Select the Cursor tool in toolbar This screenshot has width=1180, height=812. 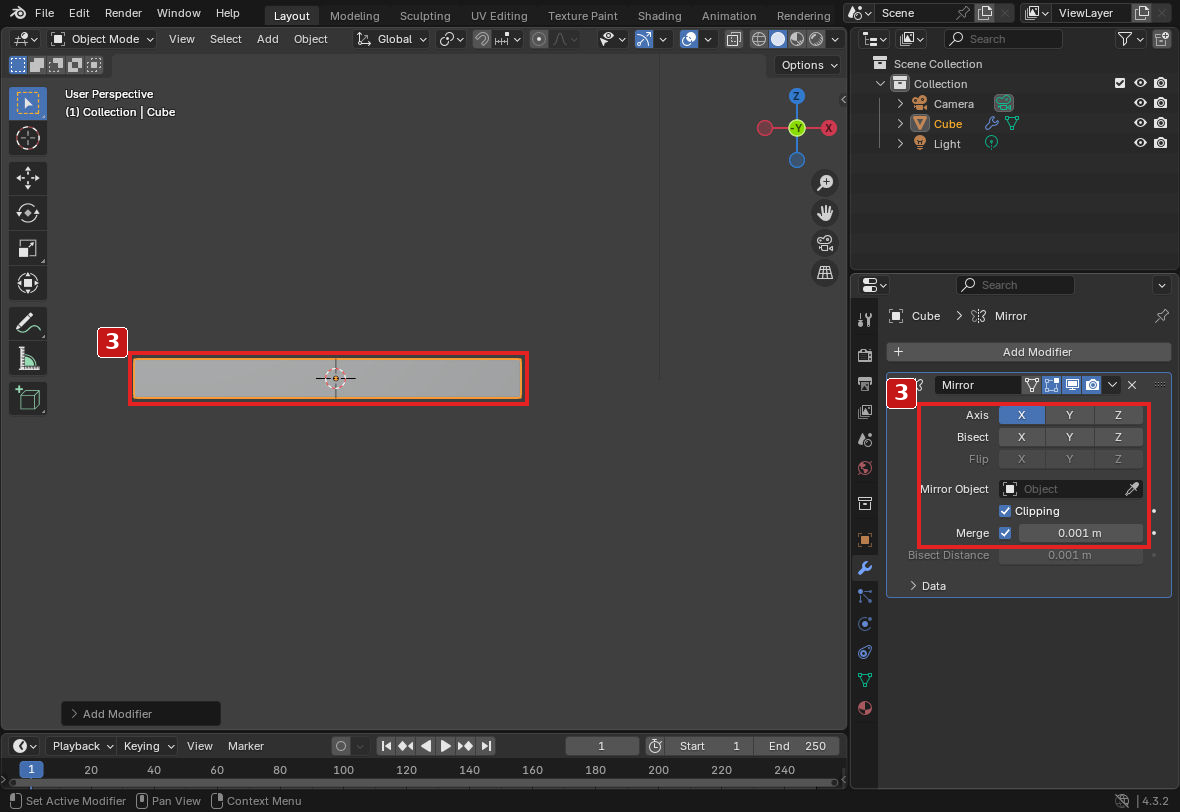(x=28, y=138)
